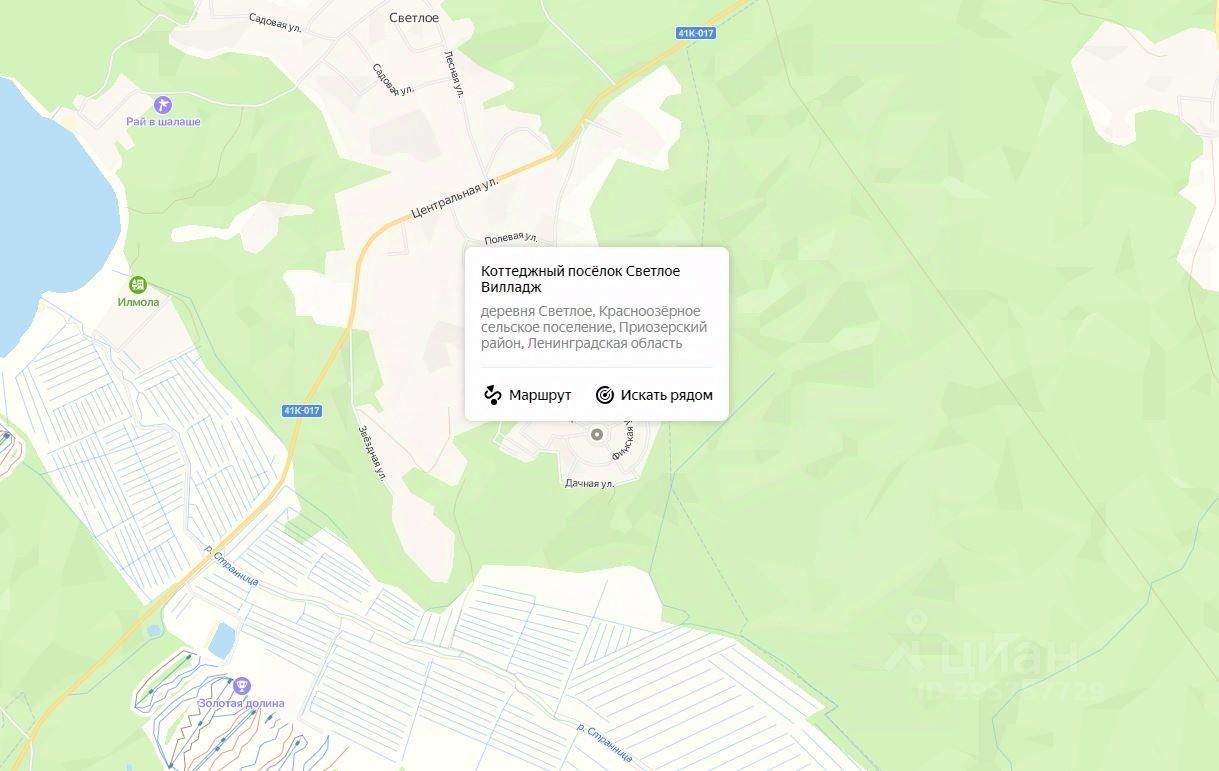The height and width of the screenshot is (771, 1219).
Task: Click the location pin below the popup
Action: [x=597, y=434]
